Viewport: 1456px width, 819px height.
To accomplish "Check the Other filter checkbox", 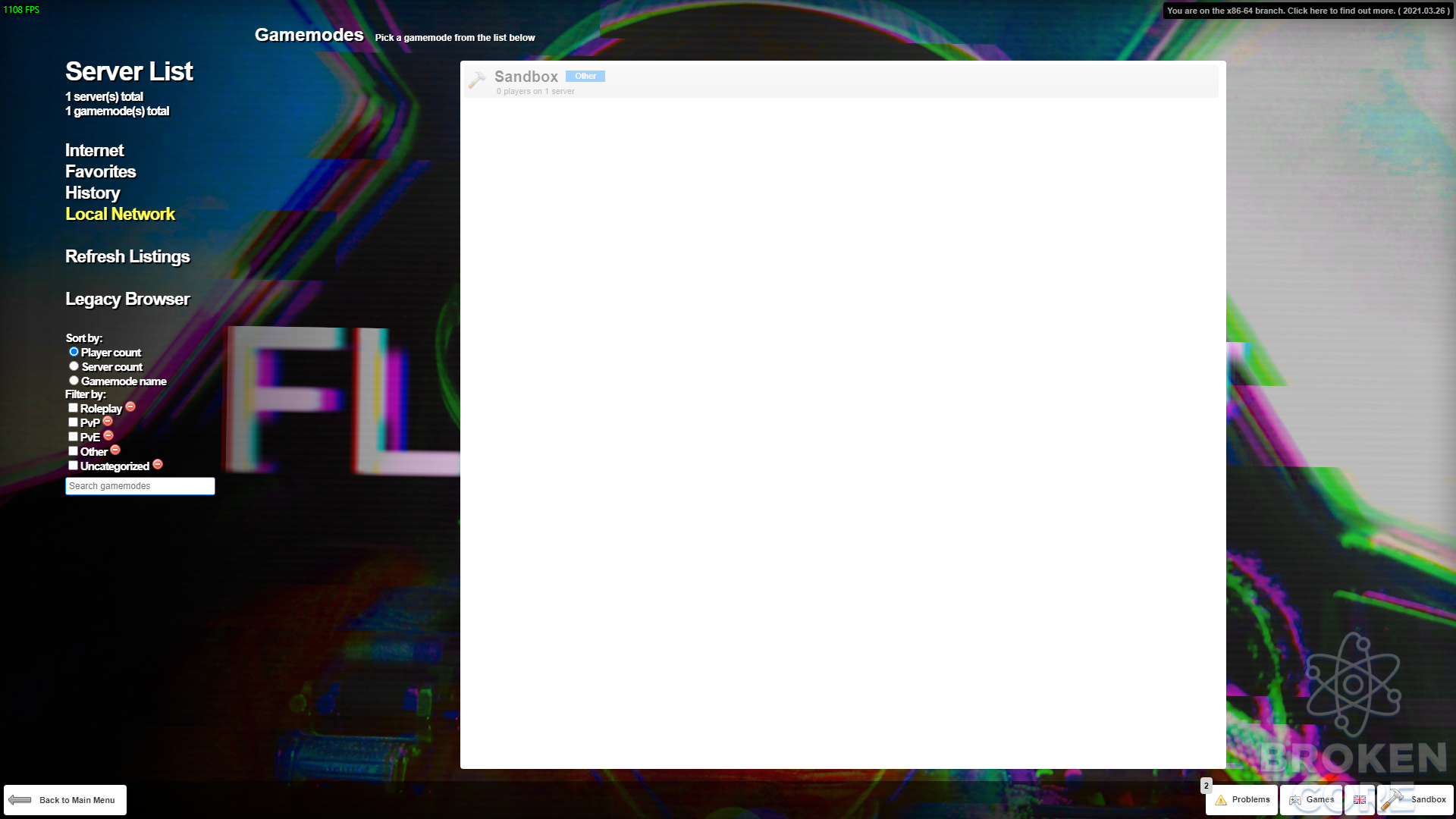I will point(73,451).
